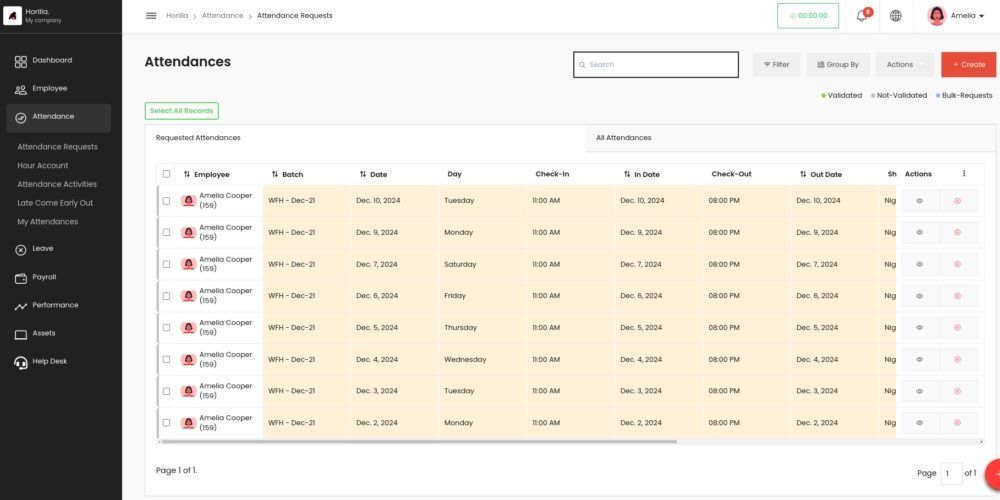The image size is (1000, 500).
Task: View the Dec. 7, 2024 request eye icon
Action: click(x=920, y=264)
